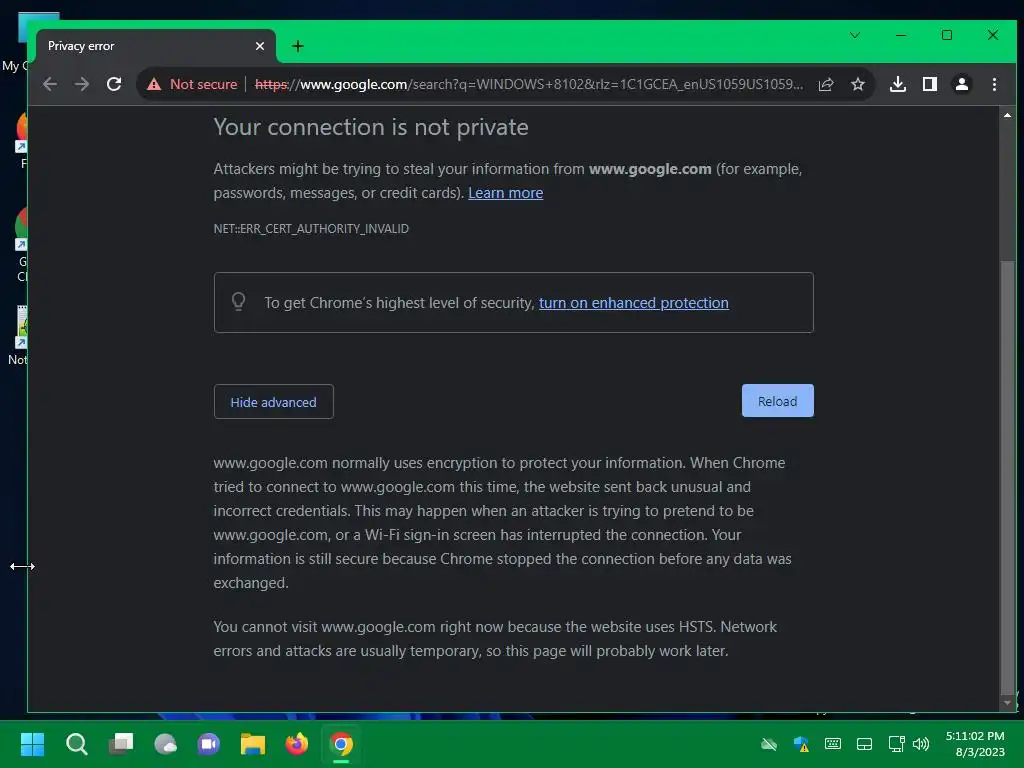The width and height of the screenshot is (1024, 768).
Task: Open the tab search chevron
Action: (854, 35)
